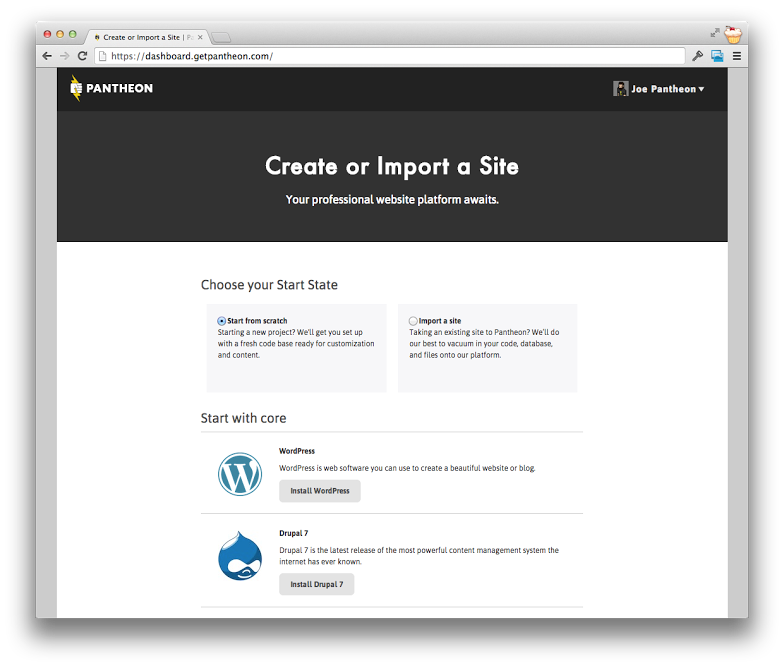Image resolution: width=784 pixels, height=668 pixels.
Task: Click the Start with core heading
Action: click(244, 418)
